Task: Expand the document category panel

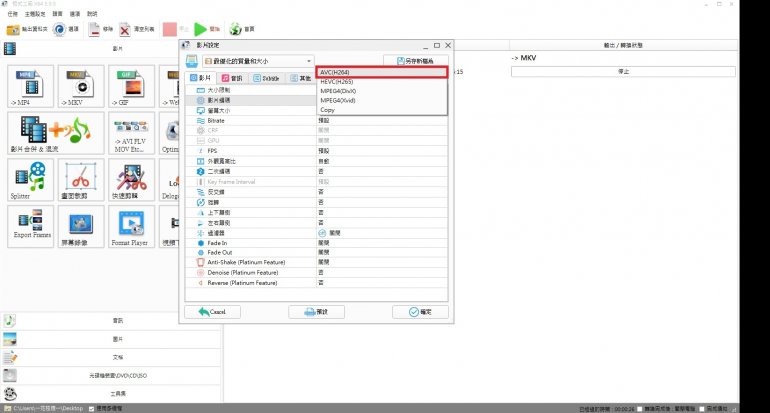Action: click(x=111, y=358)
